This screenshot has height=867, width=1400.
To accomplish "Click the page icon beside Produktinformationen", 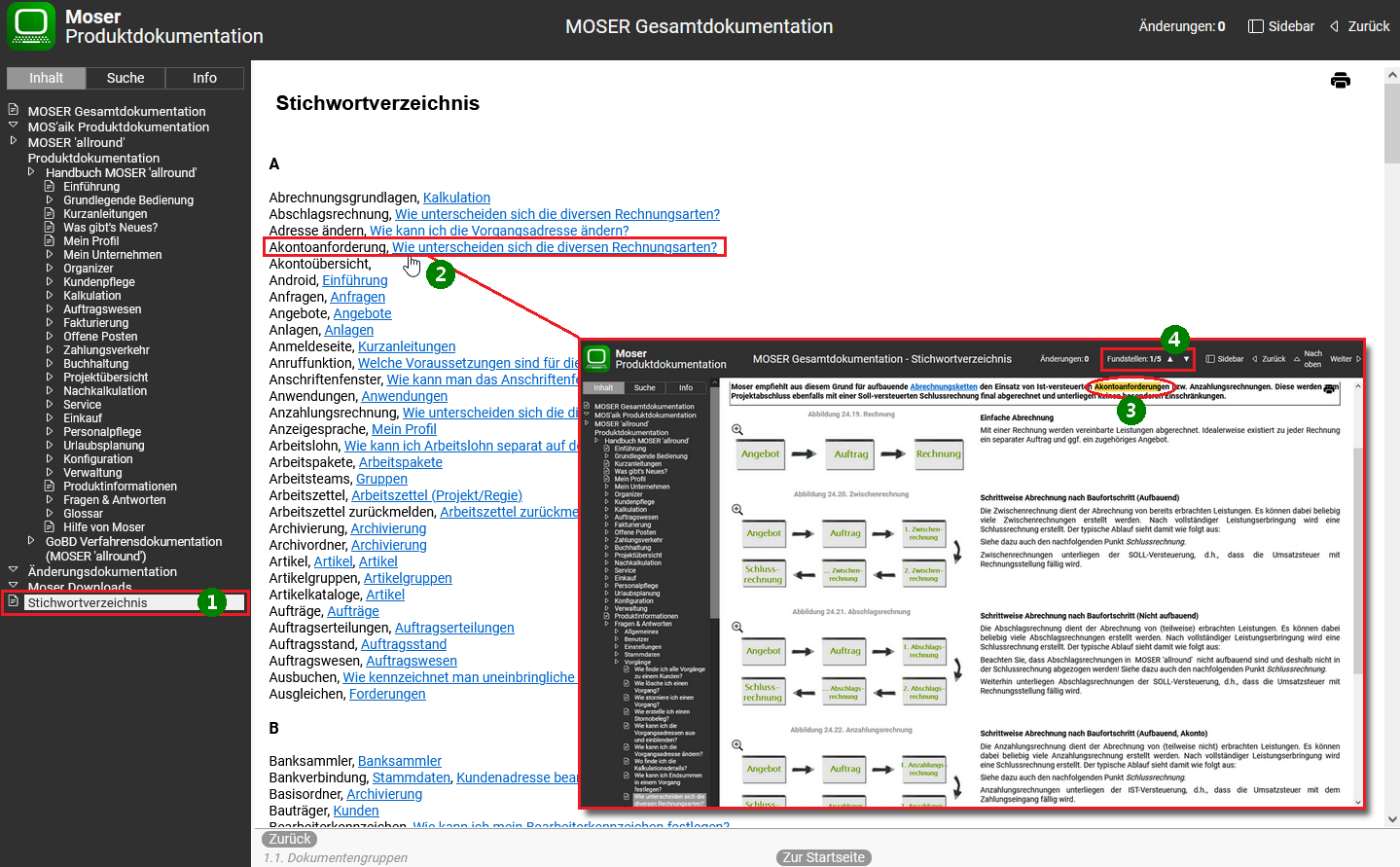I will [50, 486].
